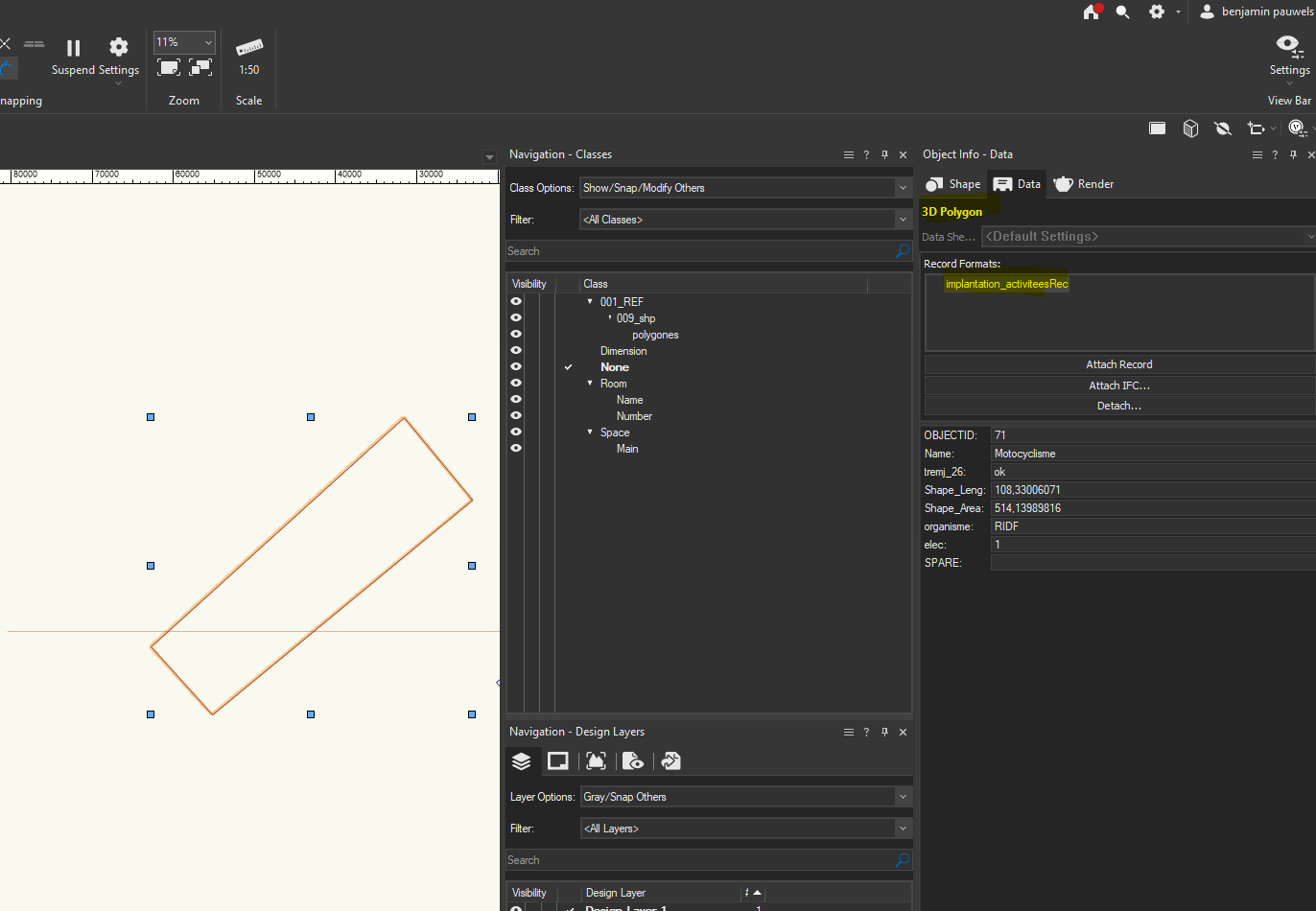Viewport: 1316px width, 911px height.
Task: Open the Class Options dropdown
Action: (x=745, y=187)
